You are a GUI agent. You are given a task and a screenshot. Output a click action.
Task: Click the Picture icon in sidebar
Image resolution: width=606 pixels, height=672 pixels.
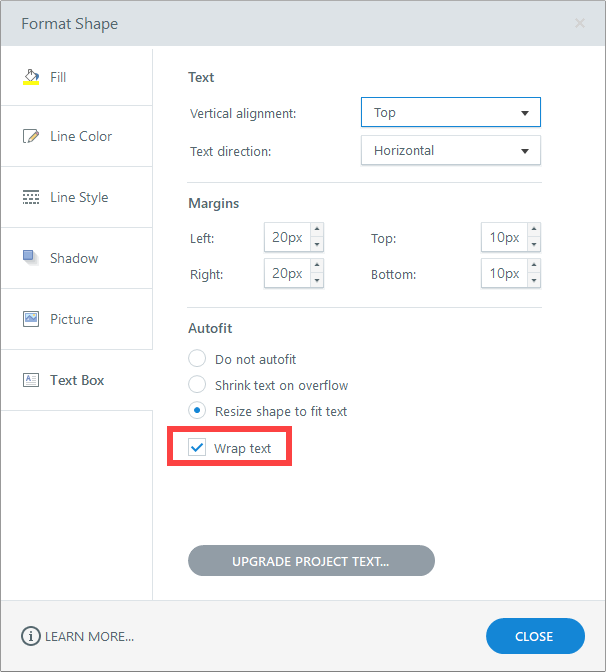(31, 319)
